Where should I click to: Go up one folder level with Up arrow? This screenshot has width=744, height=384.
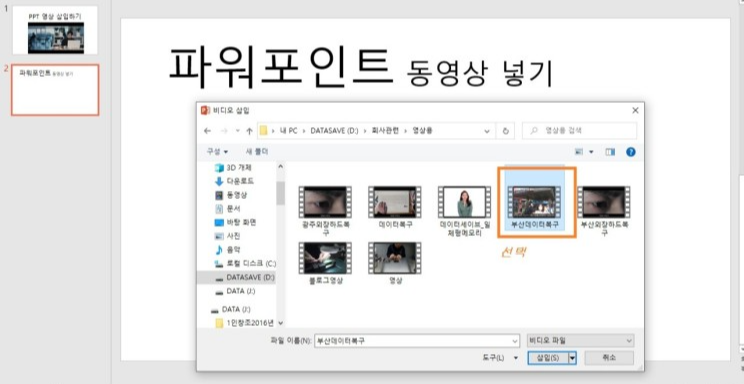click(x=249, y=131)
